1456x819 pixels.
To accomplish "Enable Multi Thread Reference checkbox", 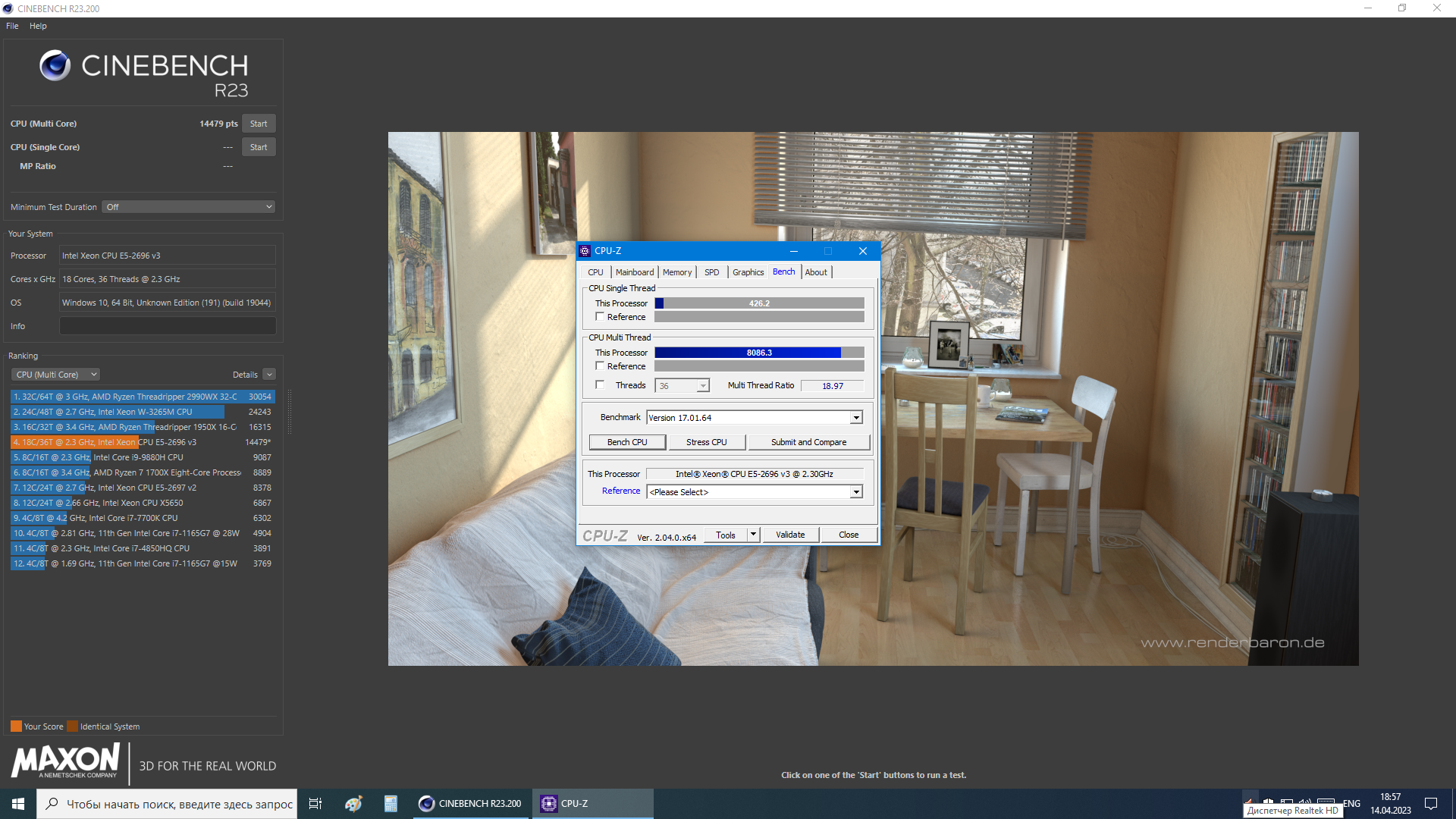I will tap(600, 366).
